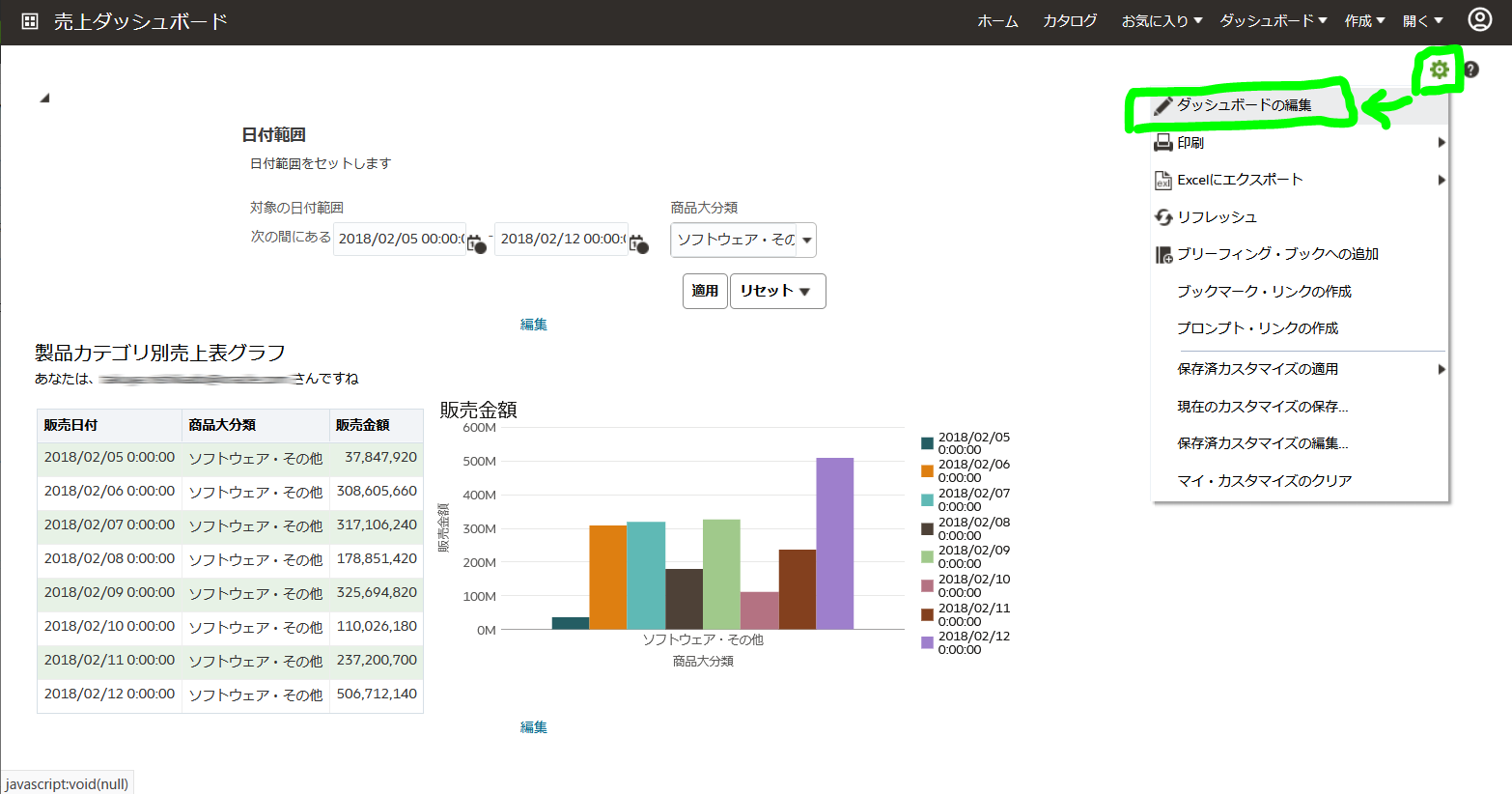Viewport: 1512px width, 794px height.
Task: Click the Excel export icon
Action: [1162, 180]
